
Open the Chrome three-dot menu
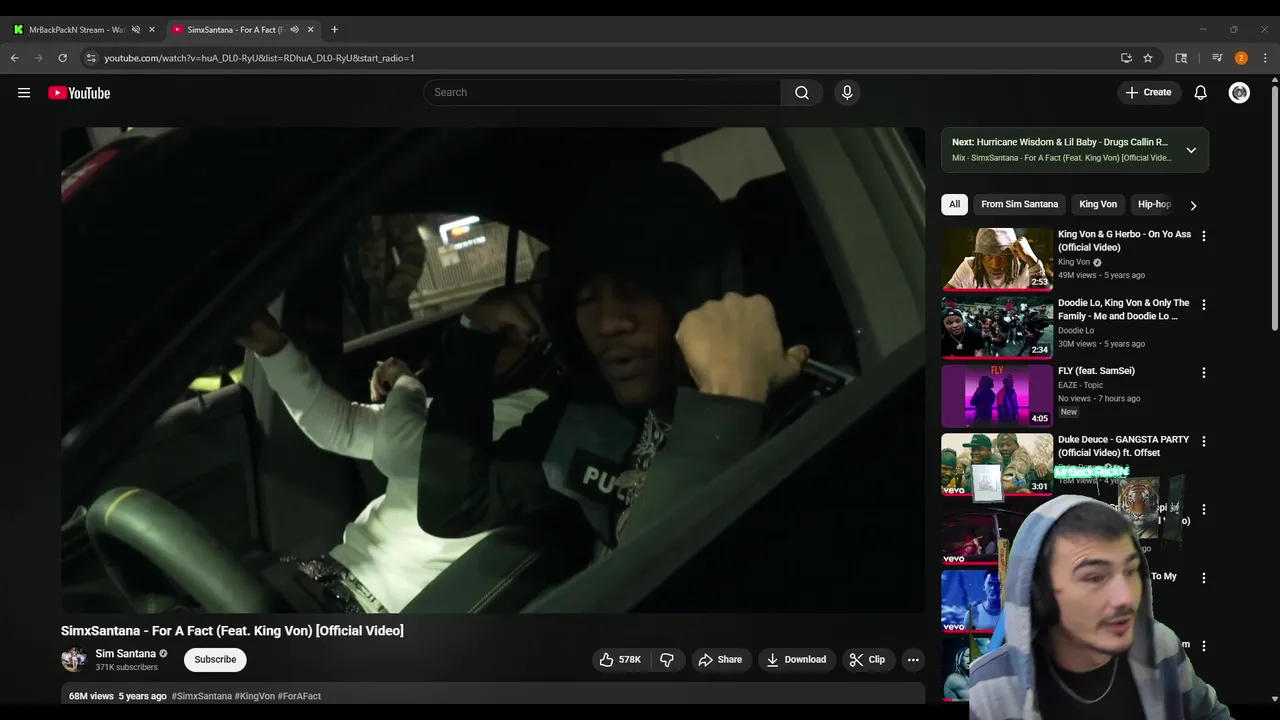1265,58
